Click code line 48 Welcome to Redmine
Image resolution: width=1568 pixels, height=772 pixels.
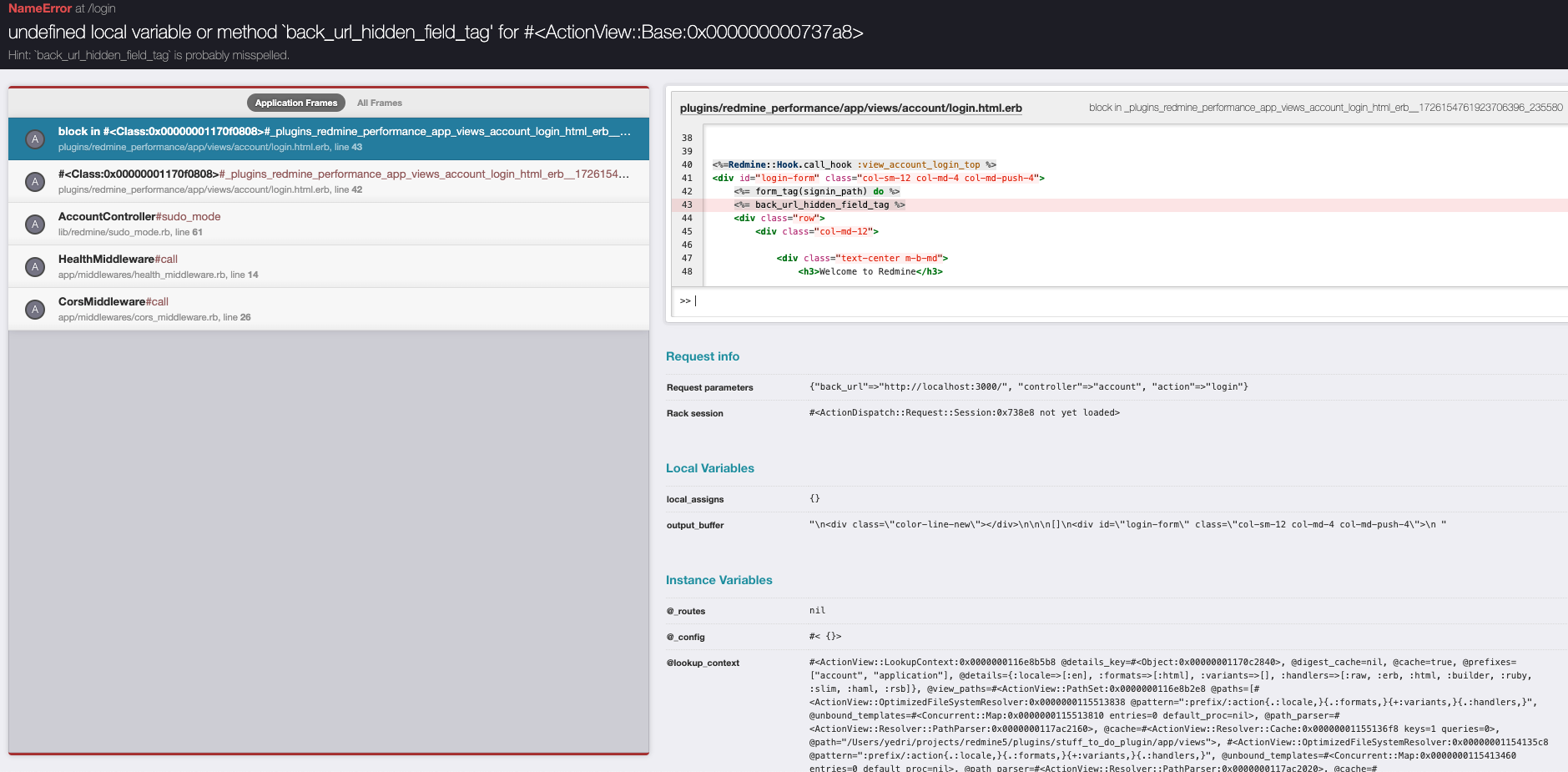coord(870,271)
